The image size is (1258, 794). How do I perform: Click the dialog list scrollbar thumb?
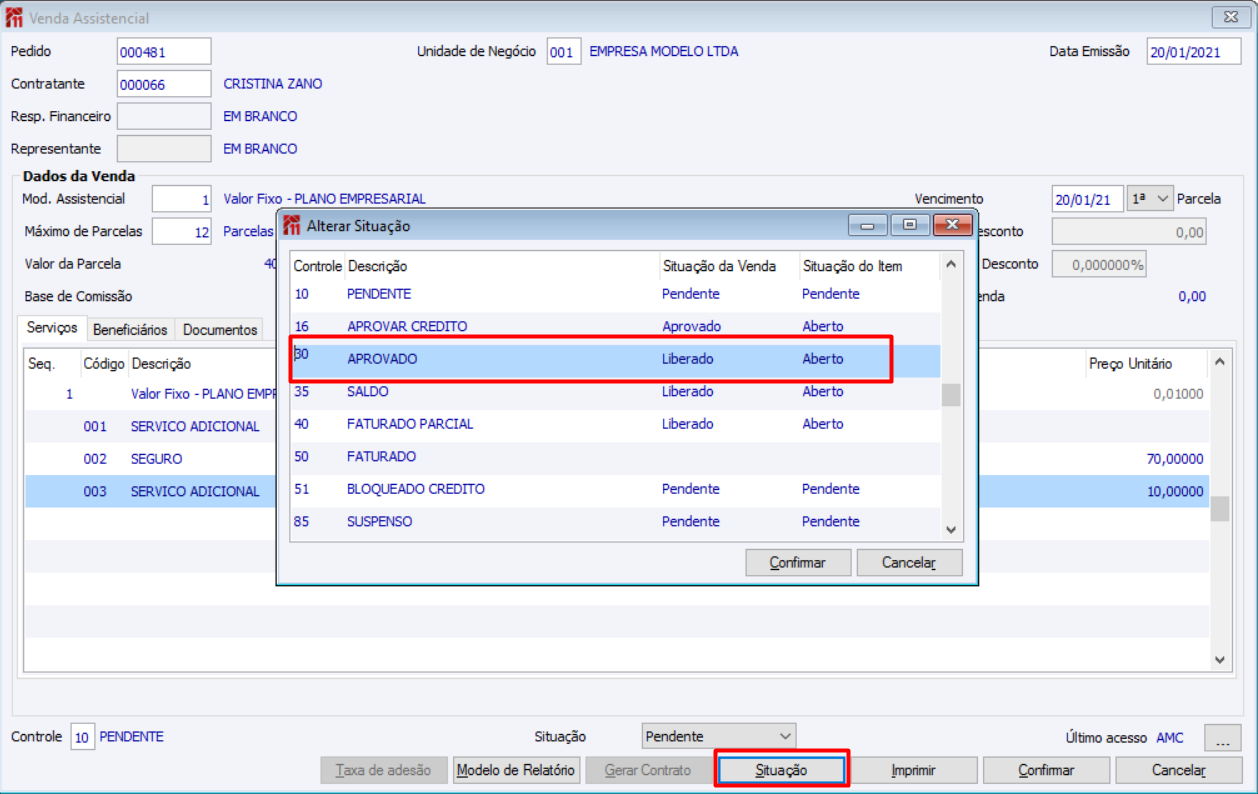(951, 395)
